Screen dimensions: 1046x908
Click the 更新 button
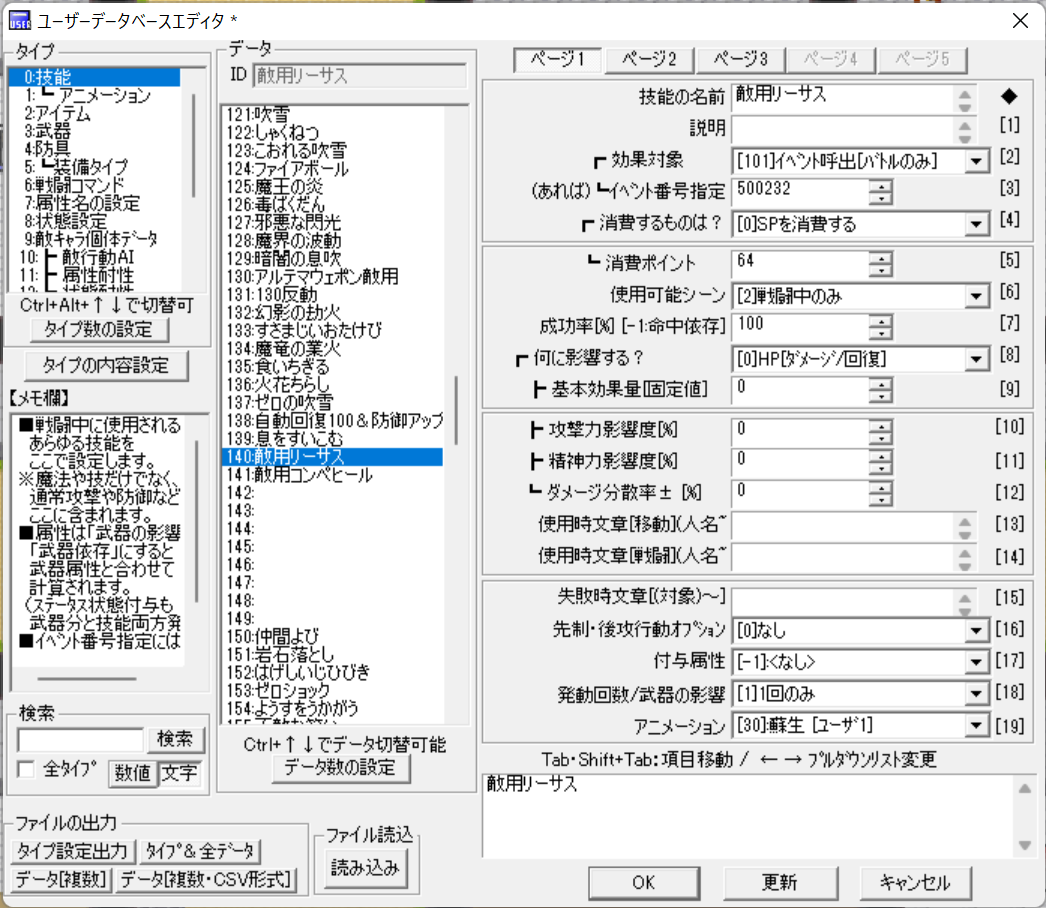tap(780, 883)
